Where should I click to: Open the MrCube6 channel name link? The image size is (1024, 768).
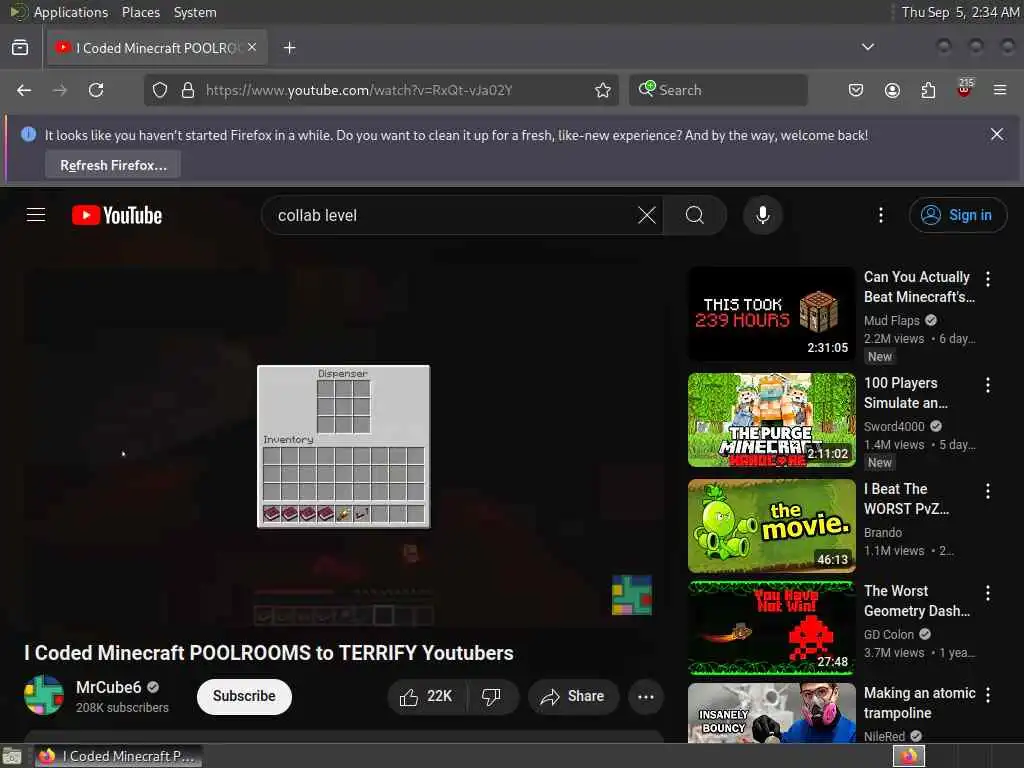(x=108, y=687)
